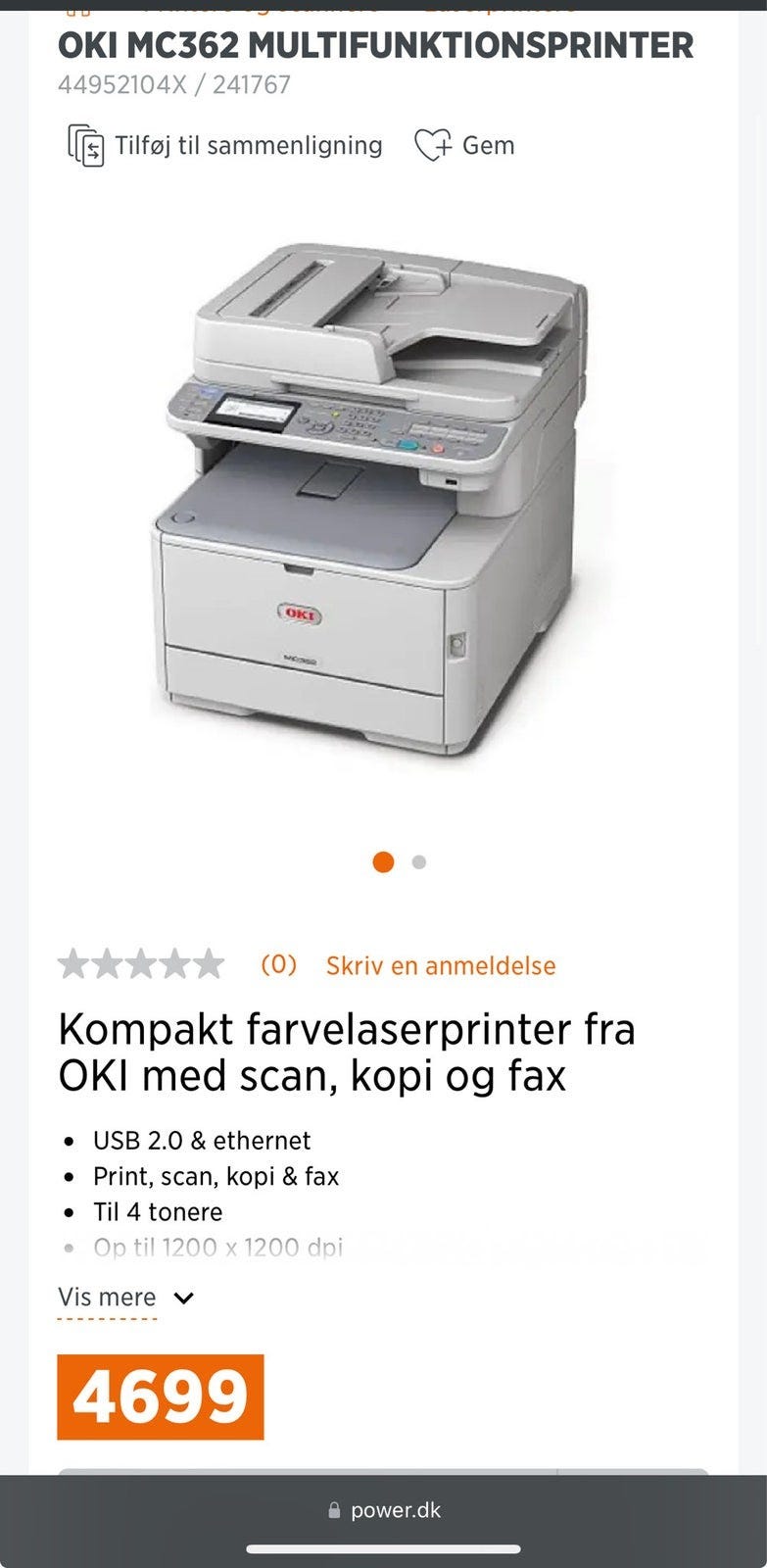Show the first product image via orange dot
This screenshot has width=767, height=1568.
(383, 861)
